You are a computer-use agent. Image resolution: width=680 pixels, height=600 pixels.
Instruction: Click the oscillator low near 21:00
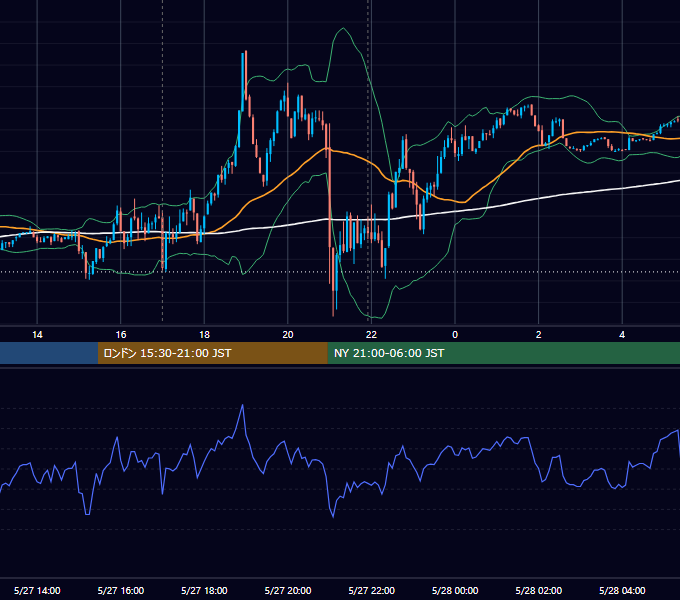(x=333, y=517)
